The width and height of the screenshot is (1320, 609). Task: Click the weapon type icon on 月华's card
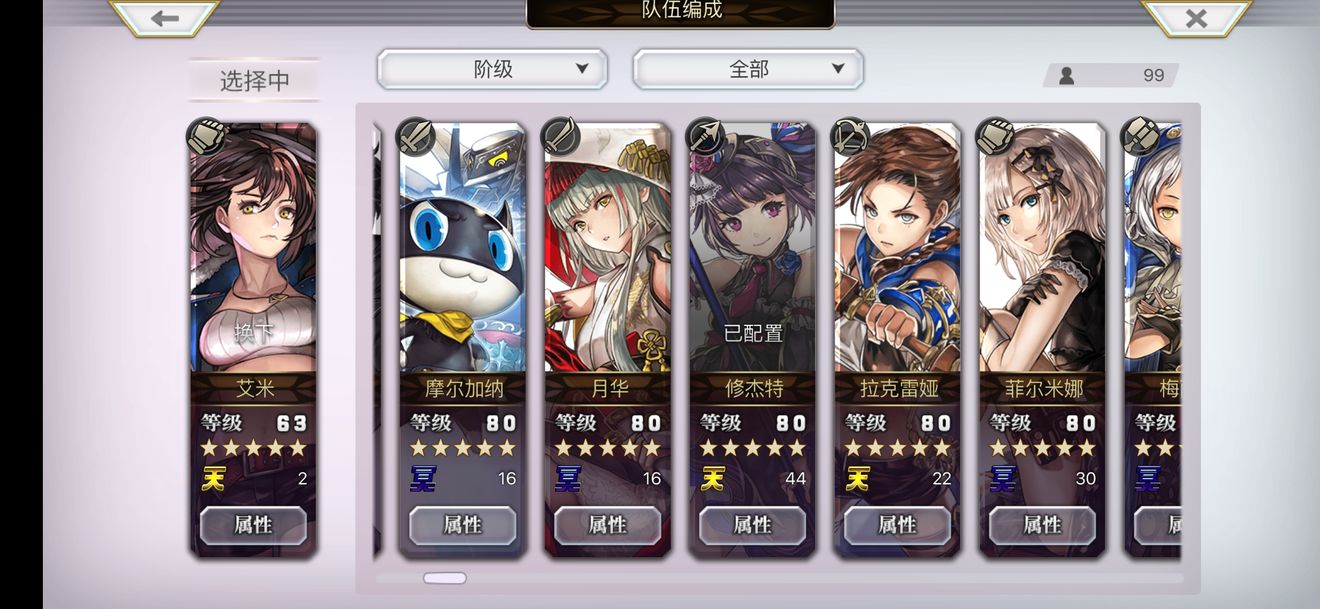click(559, 135)
